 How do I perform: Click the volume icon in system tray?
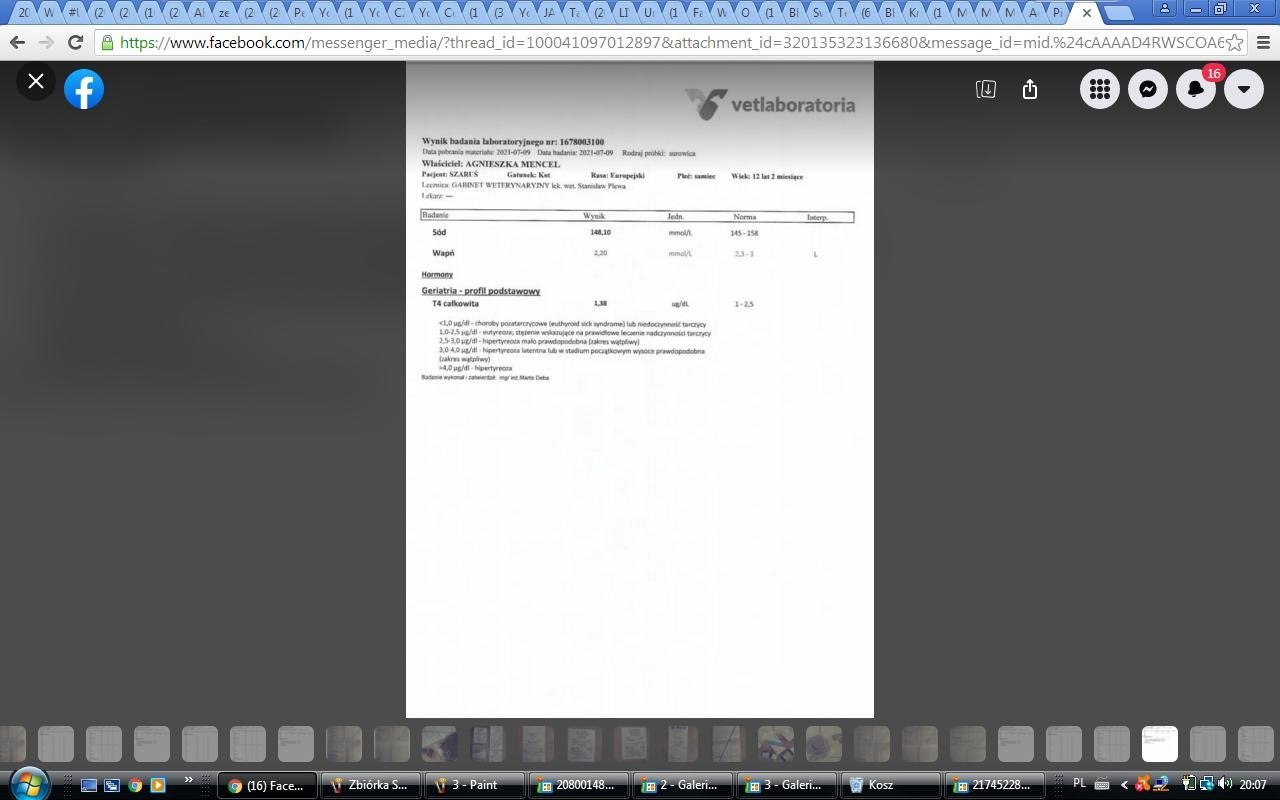(x=1225, y=784)
